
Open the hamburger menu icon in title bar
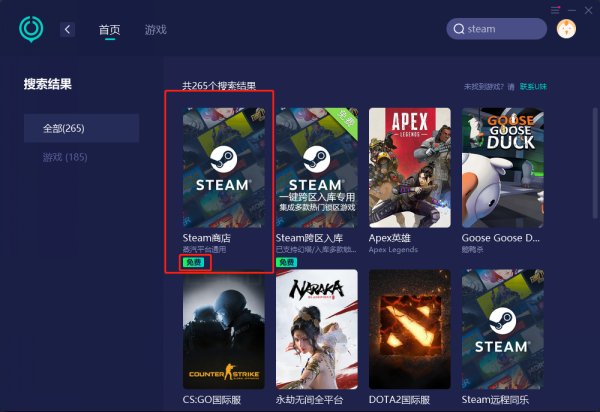coord(555,10)
